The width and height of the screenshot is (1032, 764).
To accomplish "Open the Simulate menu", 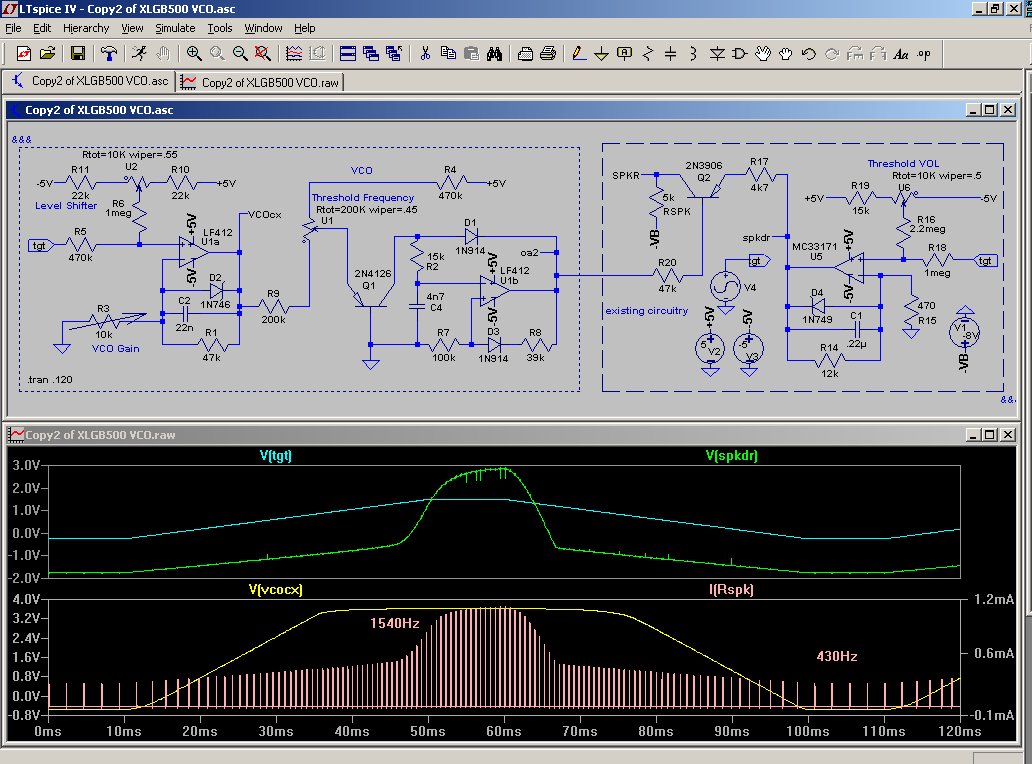I will click(x=175, y=28).
